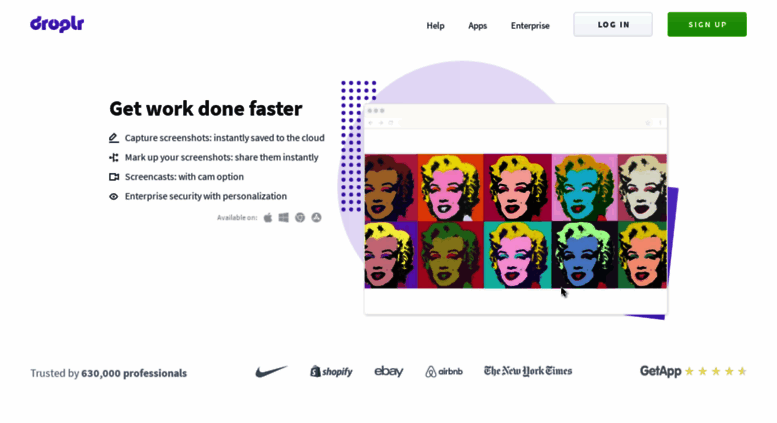Click The New York Times logo

[x=528, y=371]
